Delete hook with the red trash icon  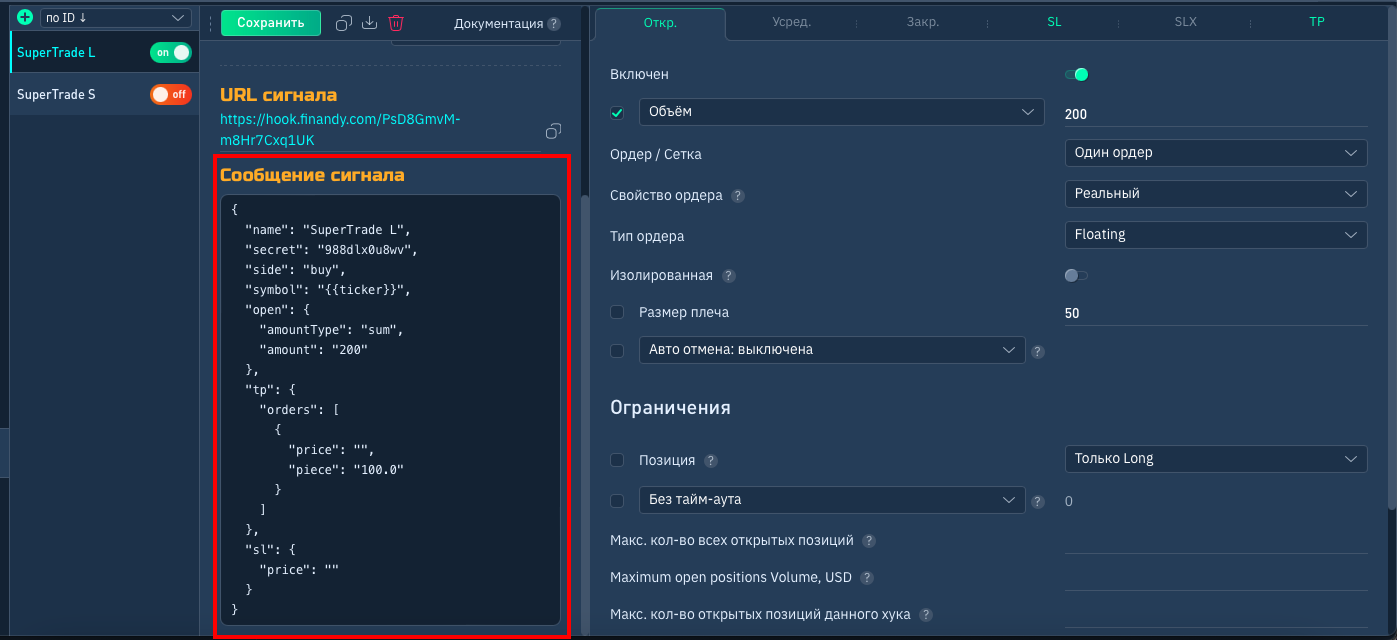click(396, 23)
